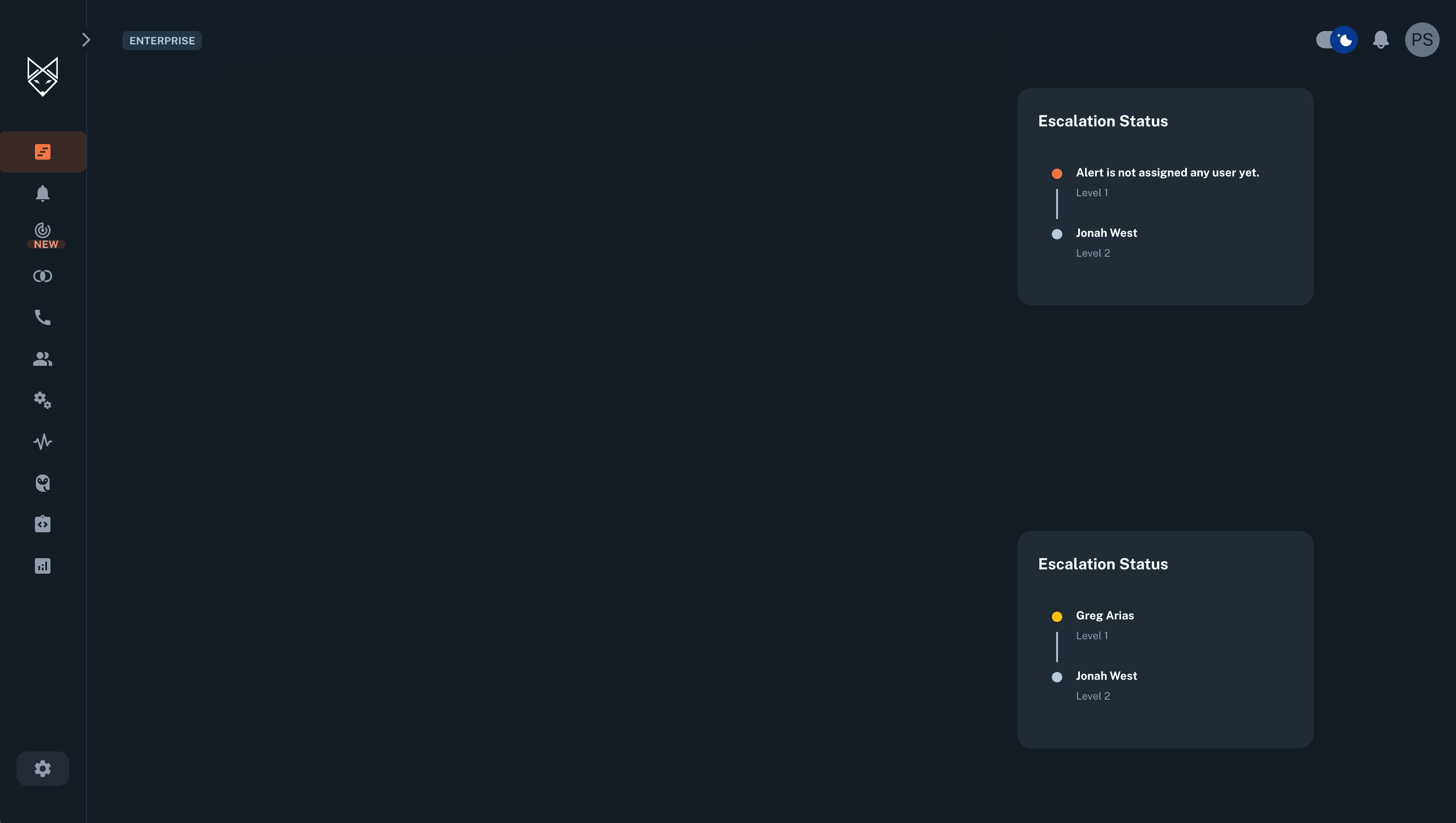This screenshot has width=1456, height=823.
Task: Click the overlapping circles sidebar icon
Action: (43, 276)
